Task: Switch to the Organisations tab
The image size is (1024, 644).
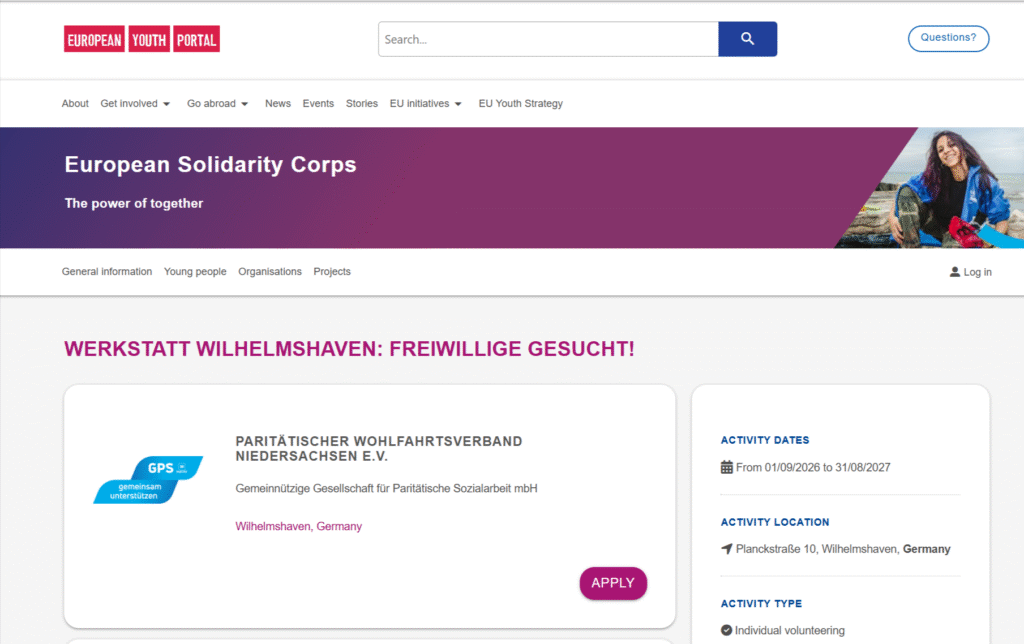Action: pos(270,272)
